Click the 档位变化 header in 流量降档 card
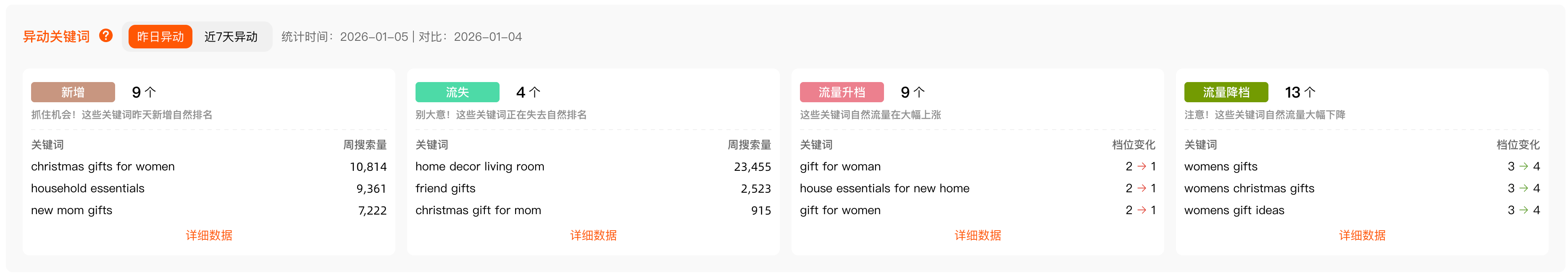 1518,144
